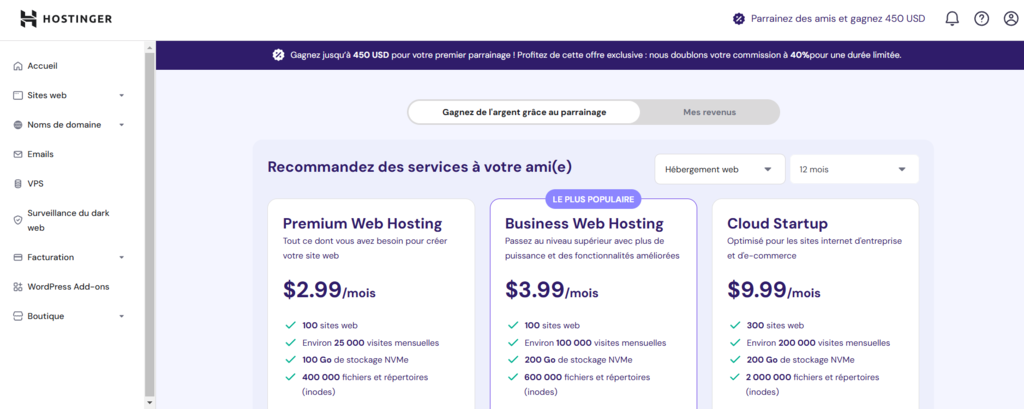This screenshot has height=409, width=1024.
Task: Click checkmark beside "300 sites web"
Action: 733,325
